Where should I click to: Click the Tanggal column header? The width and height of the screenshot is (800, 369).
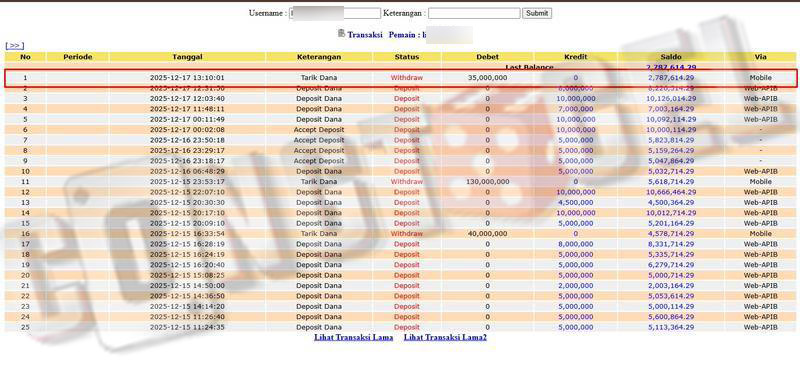tap(187, 57)
